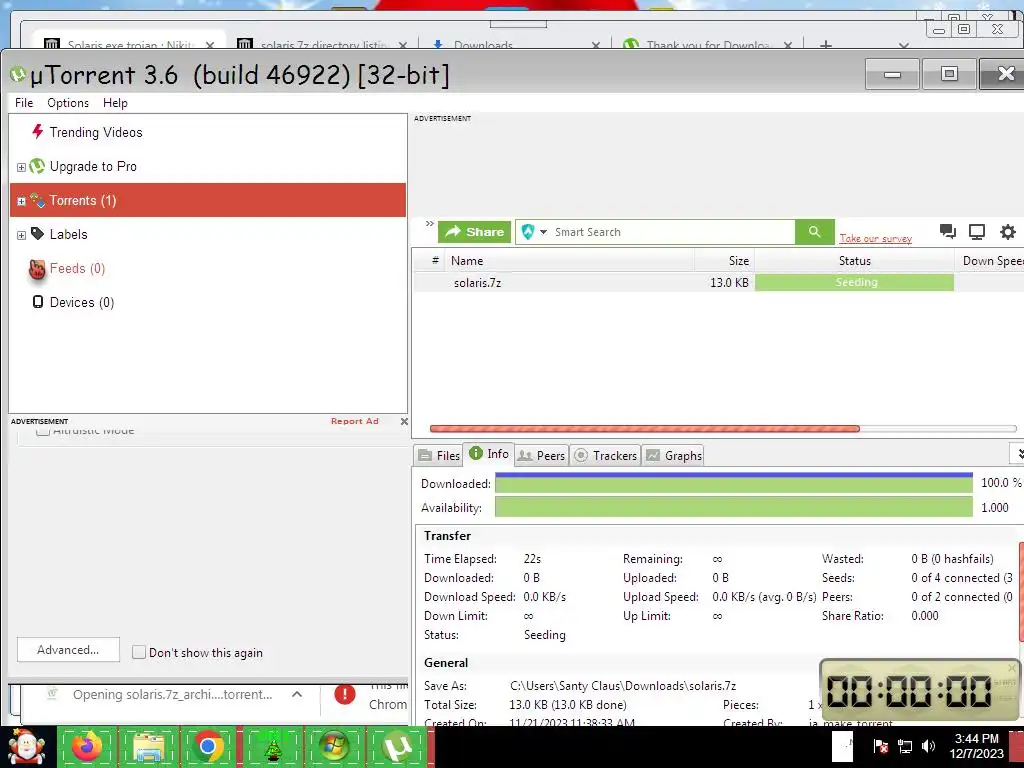Switch to the Info tab

(x=488, y=453)
